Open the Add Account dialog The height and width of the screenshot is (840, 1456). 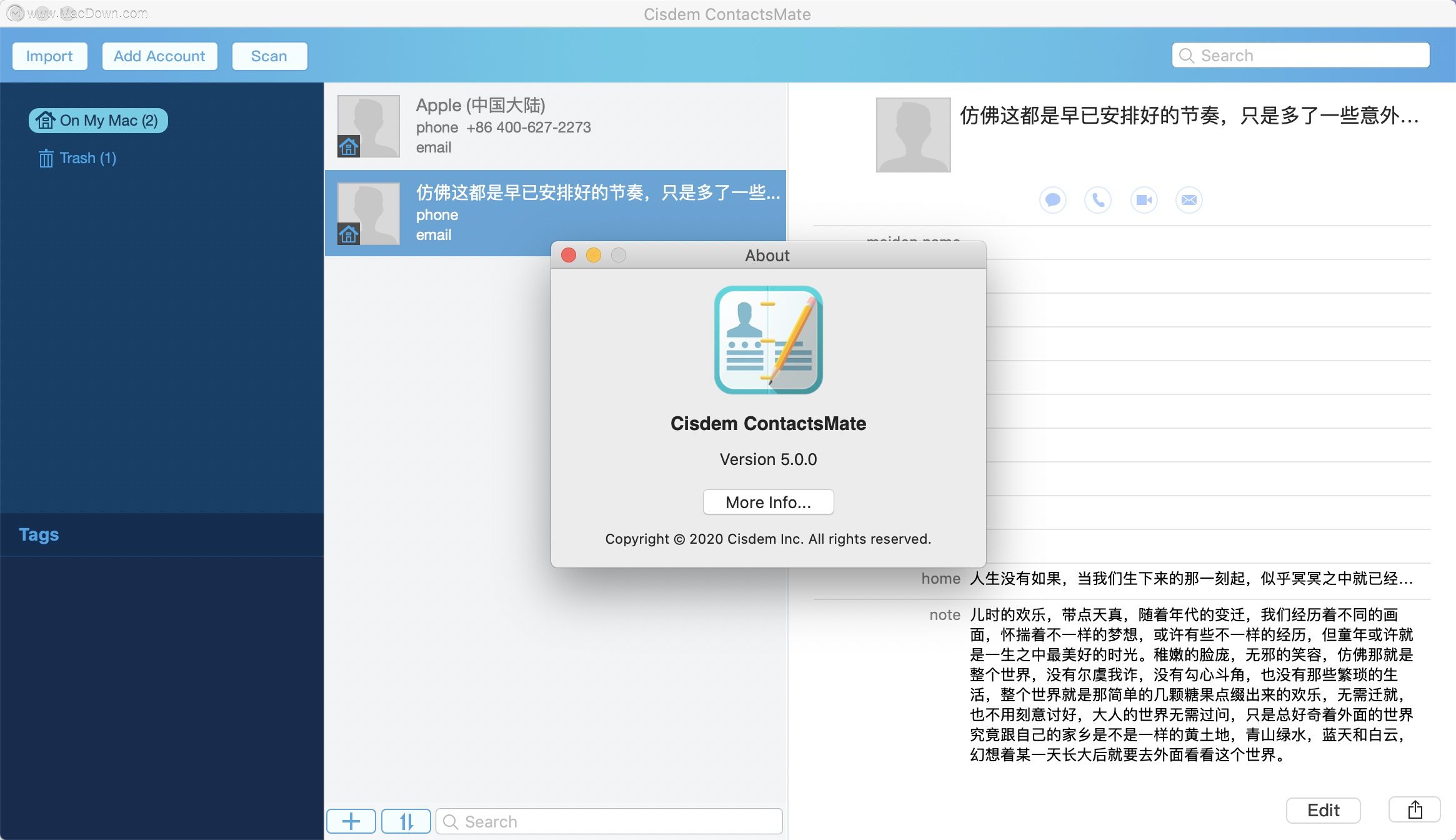(159, 56)
